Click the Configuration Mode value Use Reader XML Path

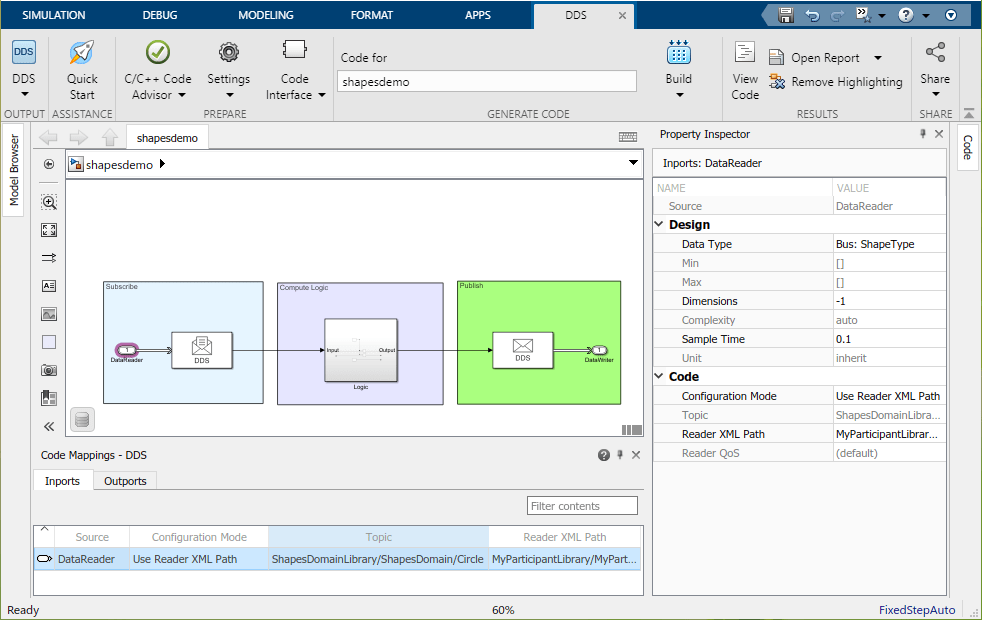[x=889, y=396]
